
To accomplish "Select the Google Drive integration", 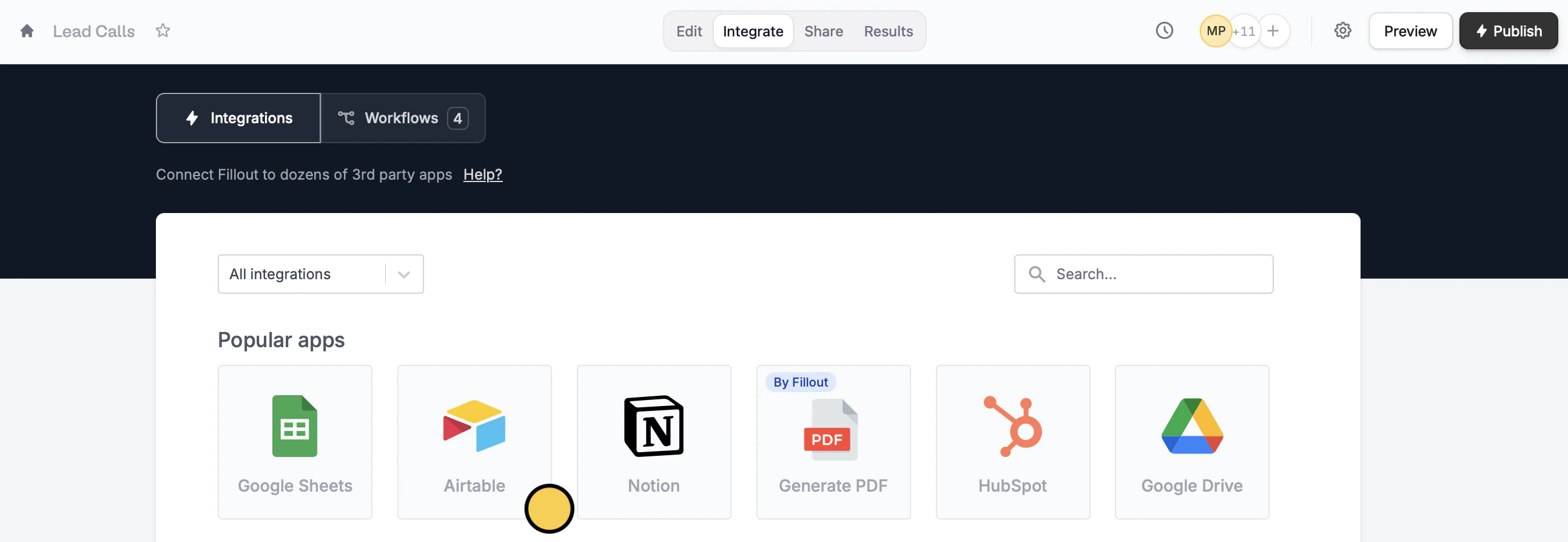I will [x=1192, y=442].
